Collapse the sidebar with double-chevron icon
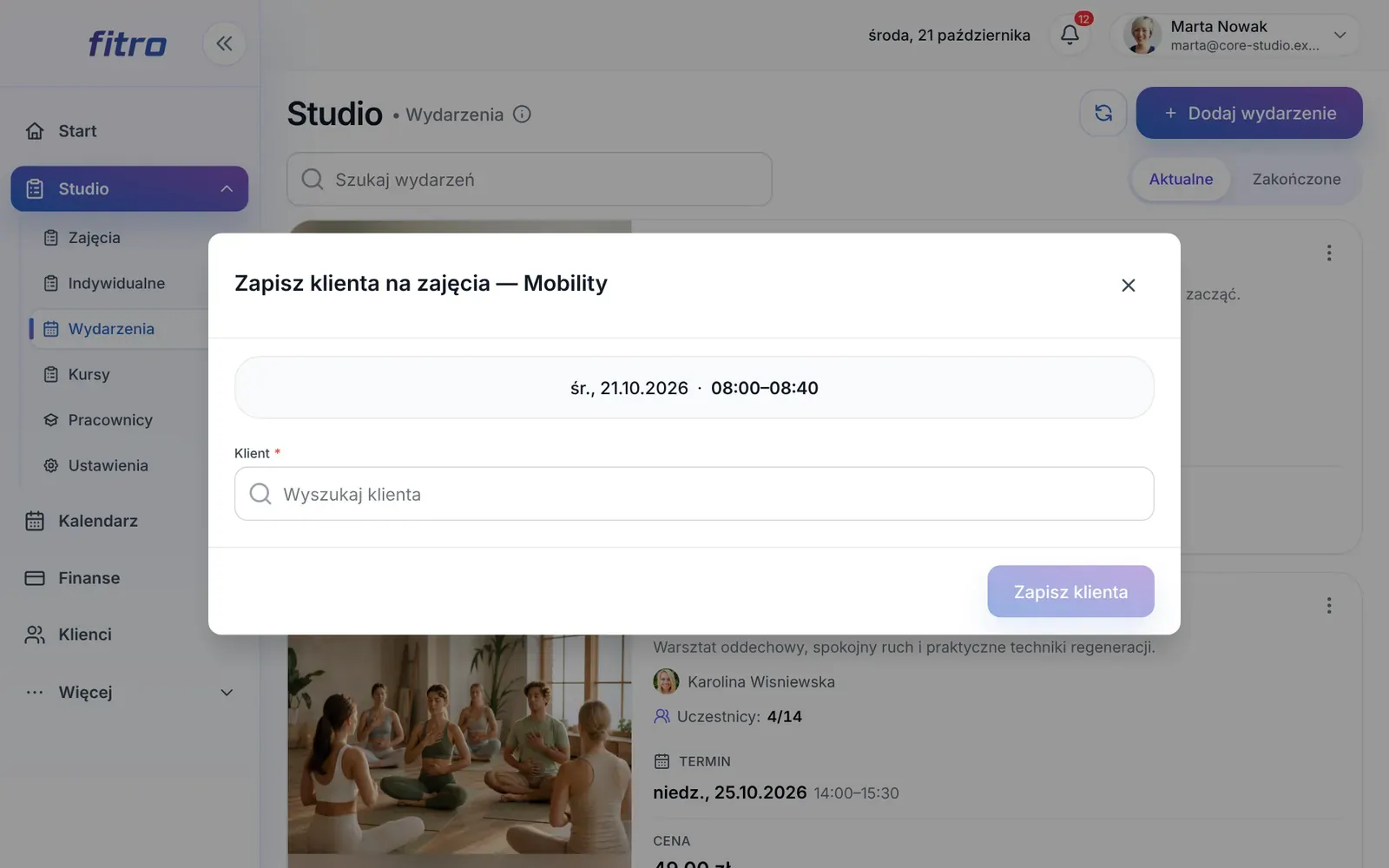This screenshot has height=868, width=1389. [224, 43]
